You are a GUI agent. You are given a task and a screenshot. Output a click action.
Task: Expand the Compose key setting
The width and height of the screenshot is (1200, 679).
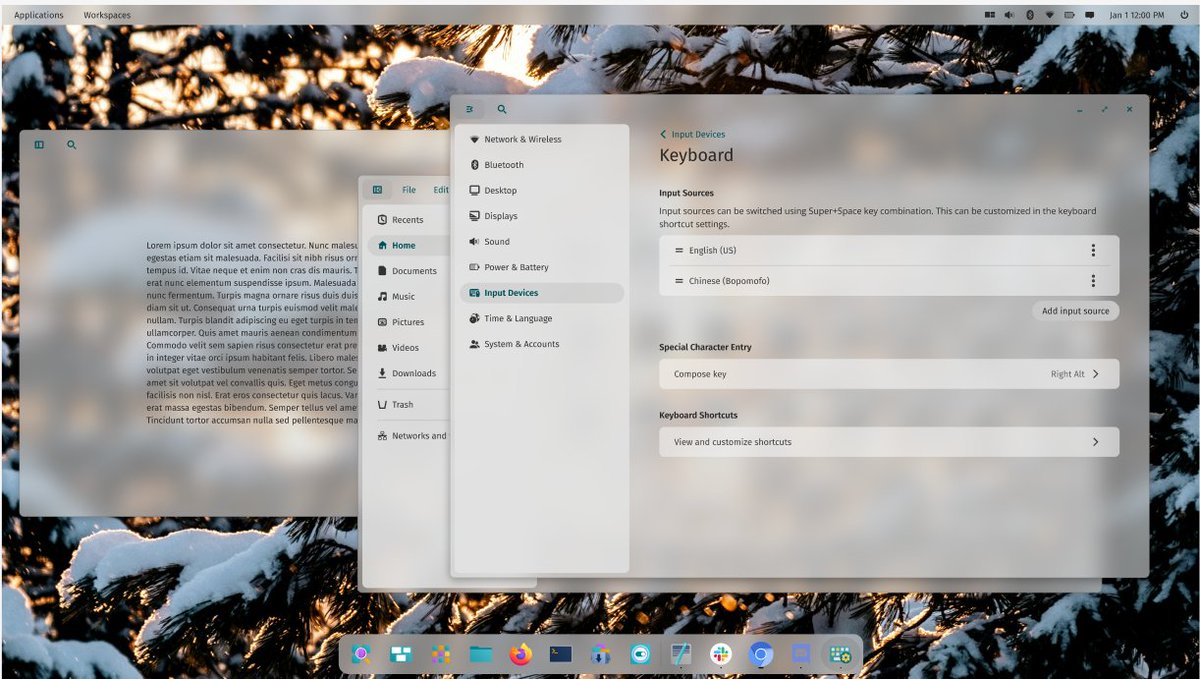pyautogui.click(x=889, y=372)
